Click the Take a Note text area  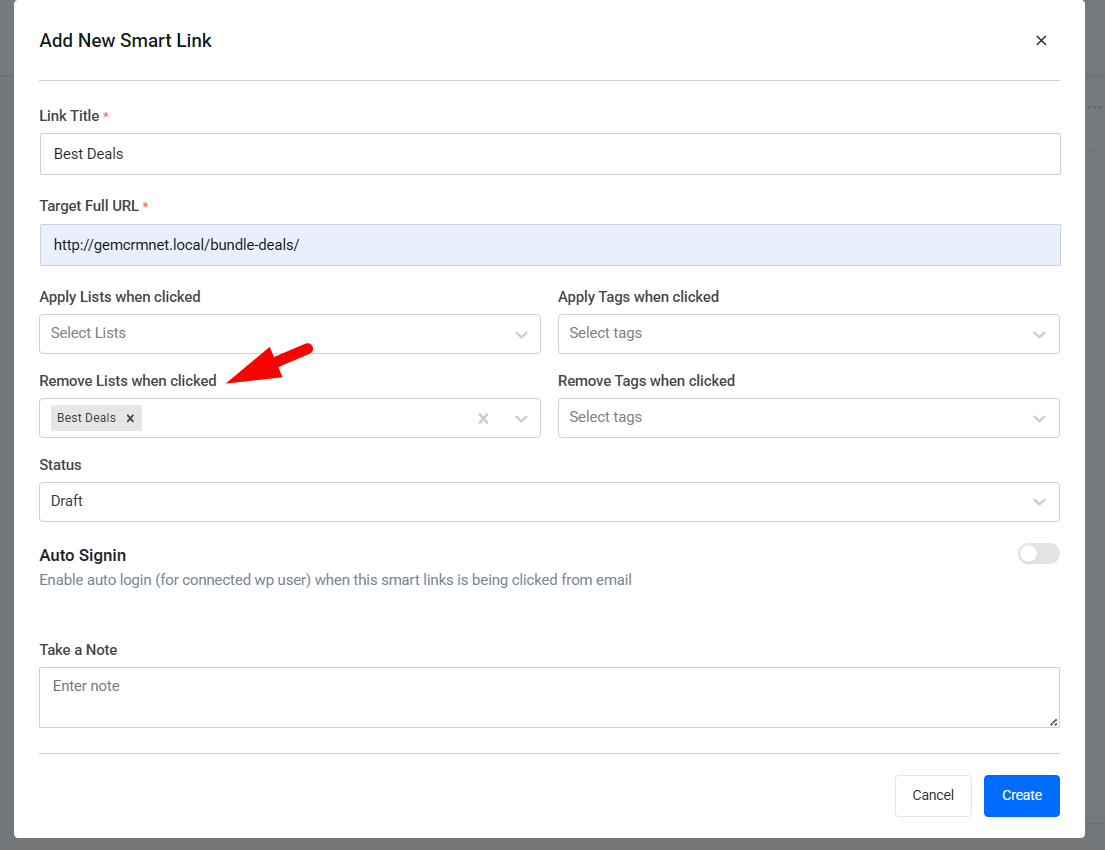tap(549, 697)
